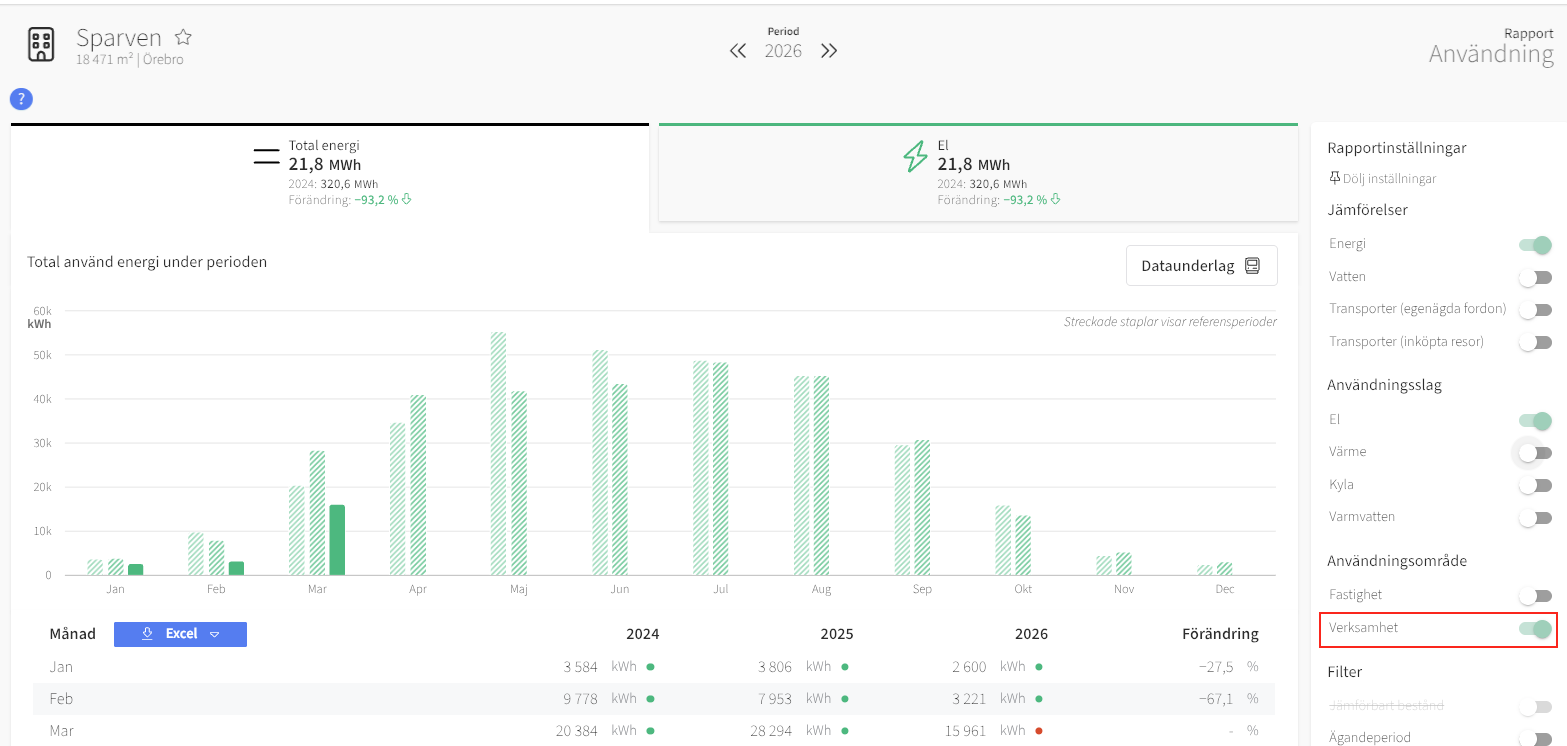Toggle the Vatten comparison switch
This screenshot has width=1567, height=746.
[1535, 277]
